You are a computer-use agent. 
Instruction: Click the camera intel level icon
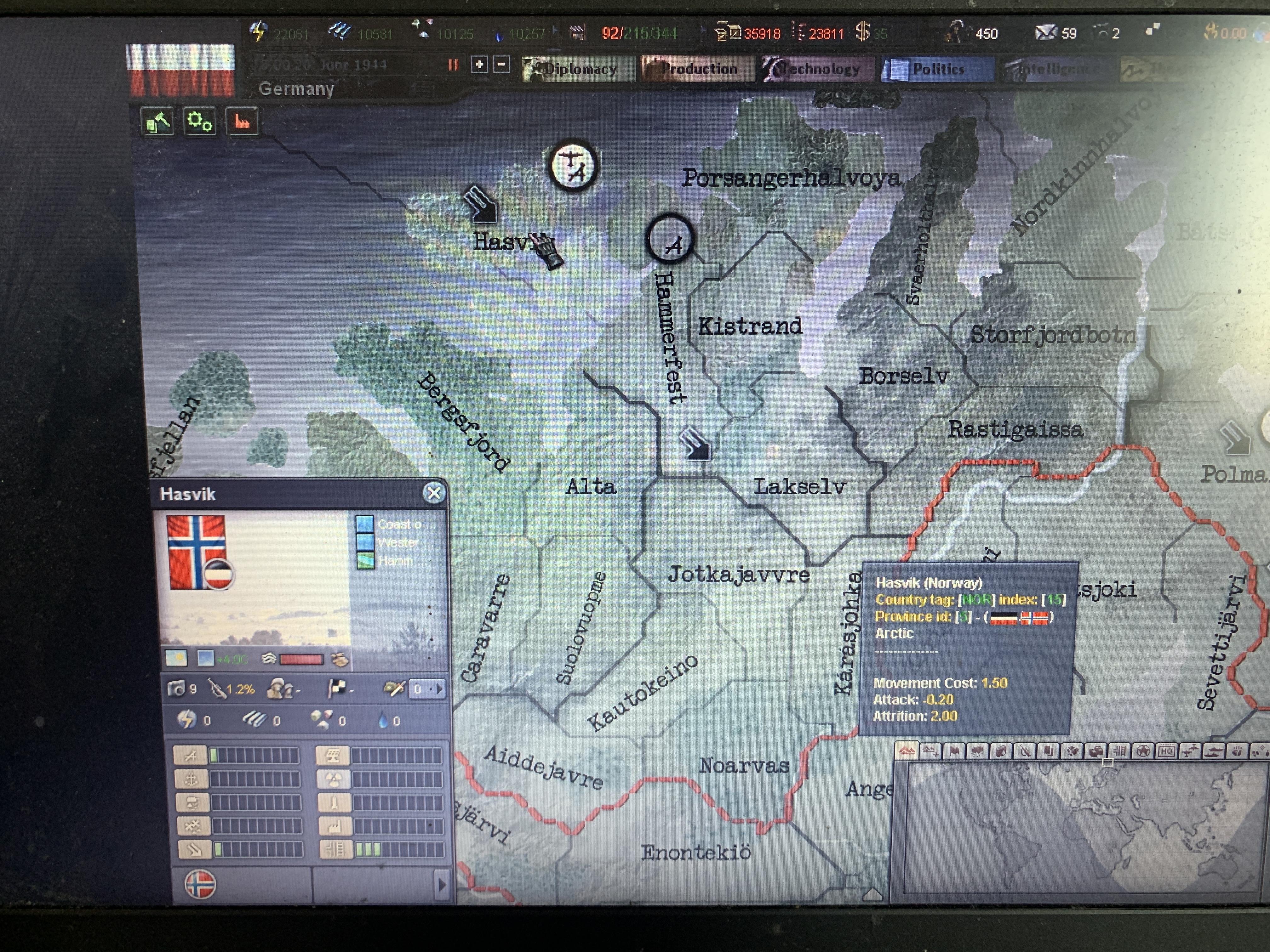tap(176, 688)
